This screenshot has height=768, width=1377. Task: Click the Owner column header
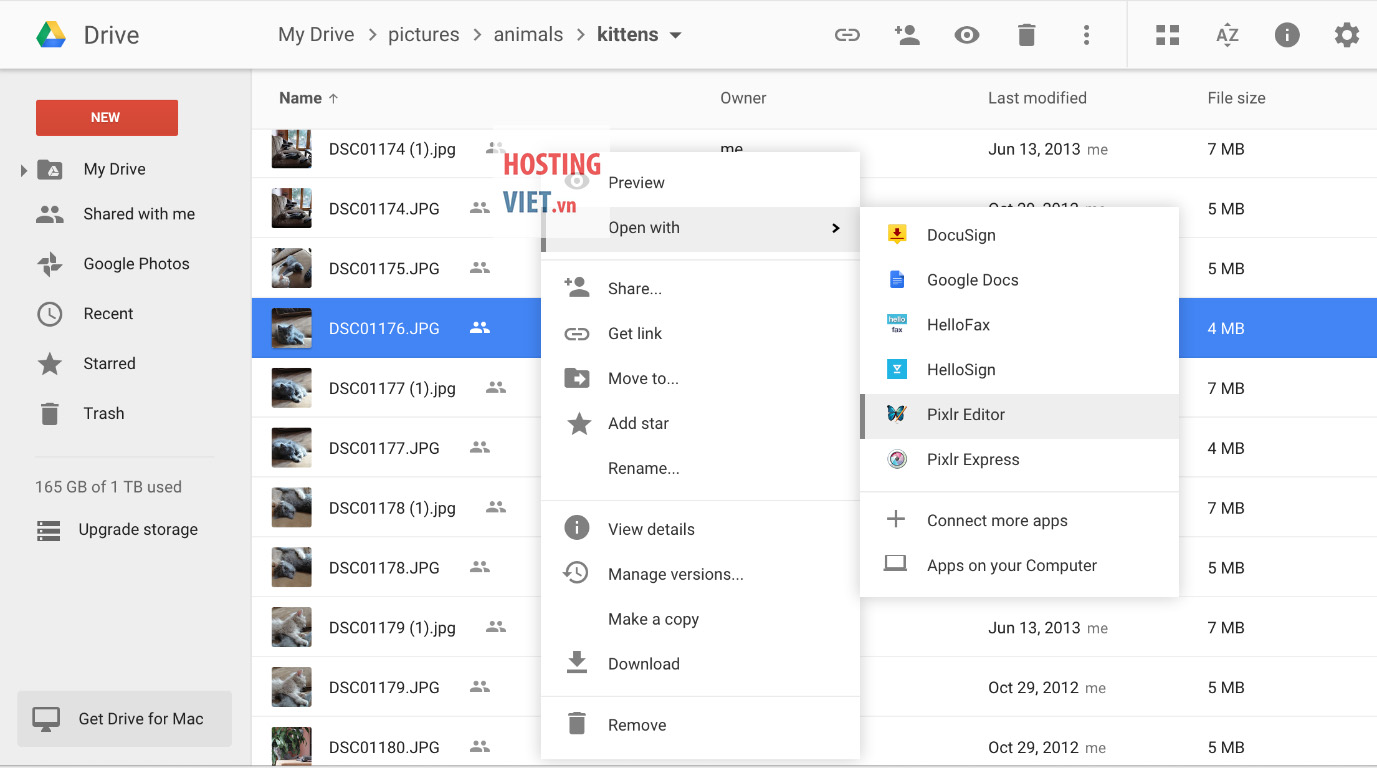pyautogui.click(x=743, y=98)
